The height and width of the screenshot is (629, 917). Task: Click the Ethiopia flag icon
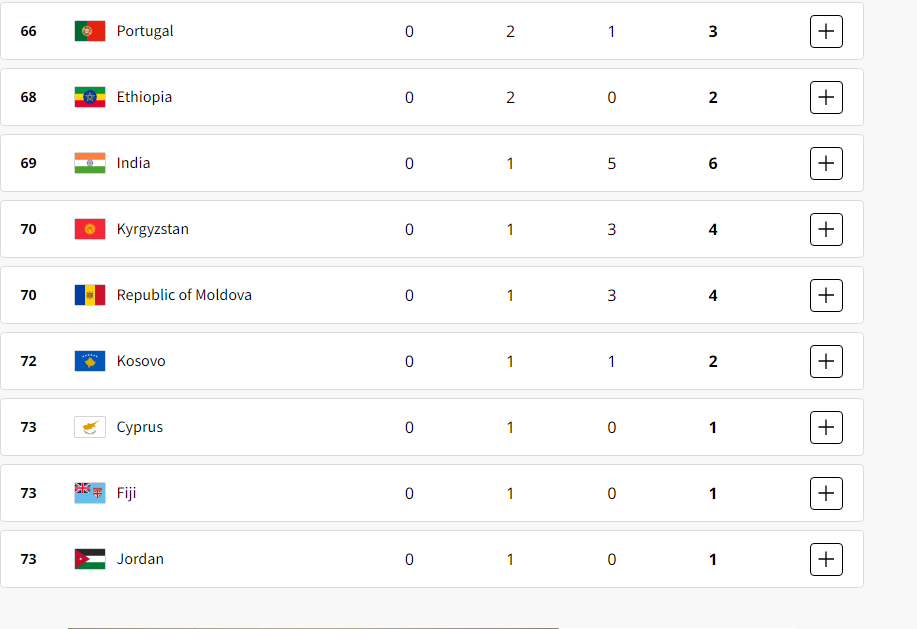90,97
